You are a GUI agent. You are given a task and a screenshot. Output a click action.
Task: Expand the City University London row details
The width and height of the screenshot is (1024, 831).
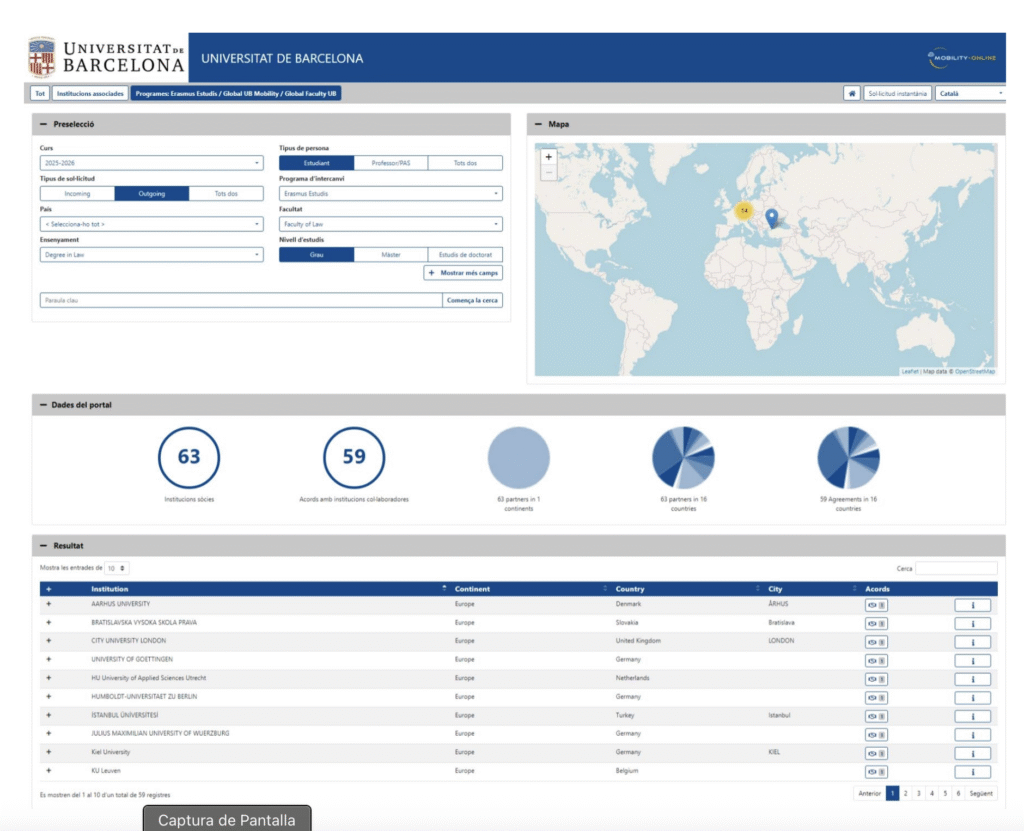(x=48, y=641)
